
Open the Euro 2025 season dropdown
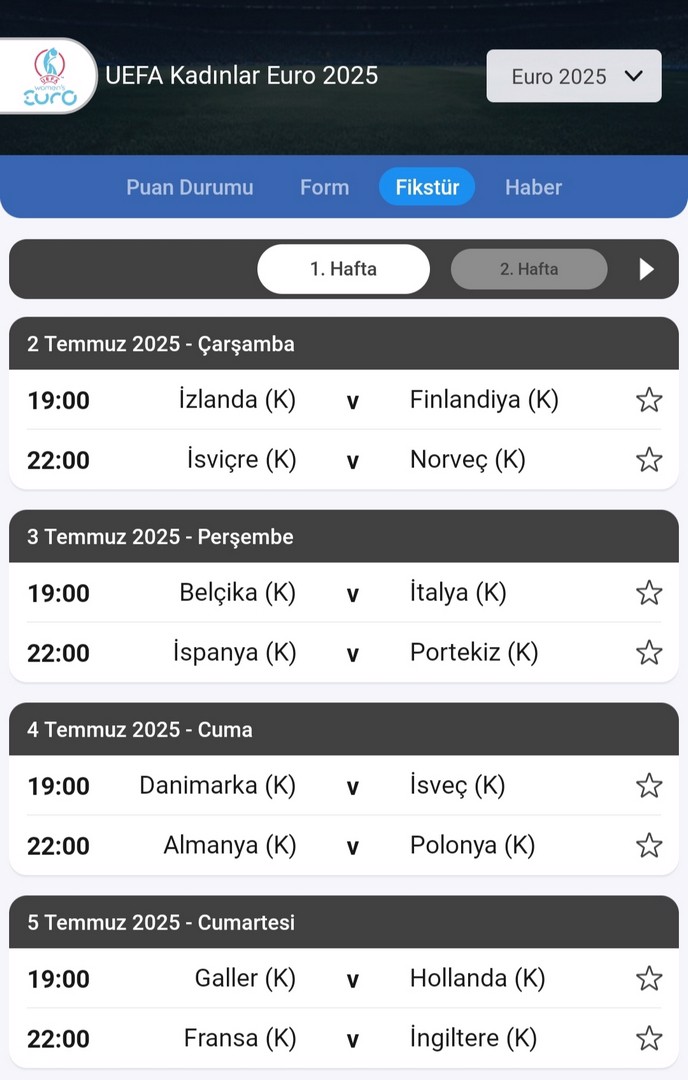click(x=574, y=76)
